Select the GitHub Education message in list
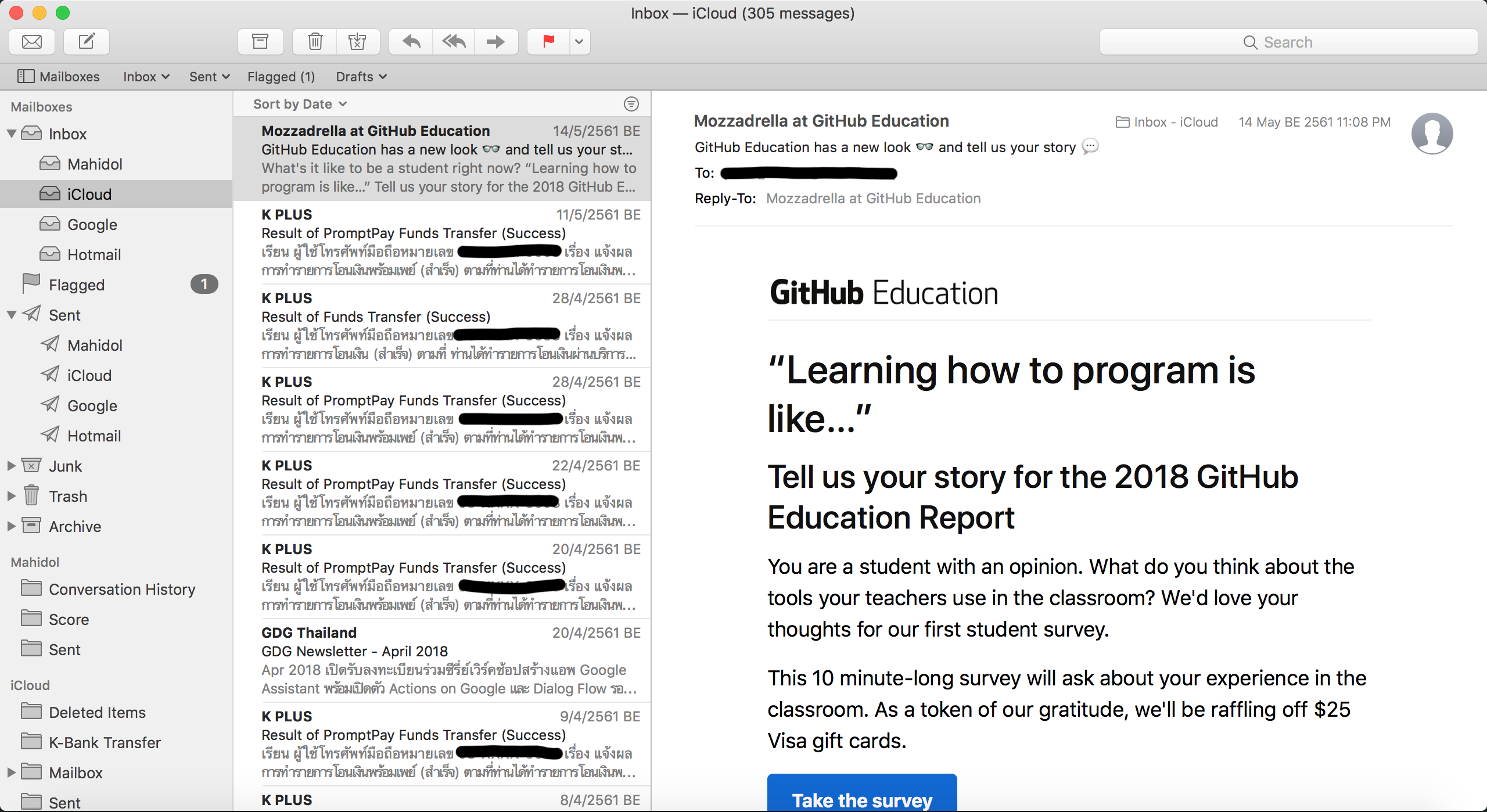The image size is (1487, 812). (x=442, y=159)
